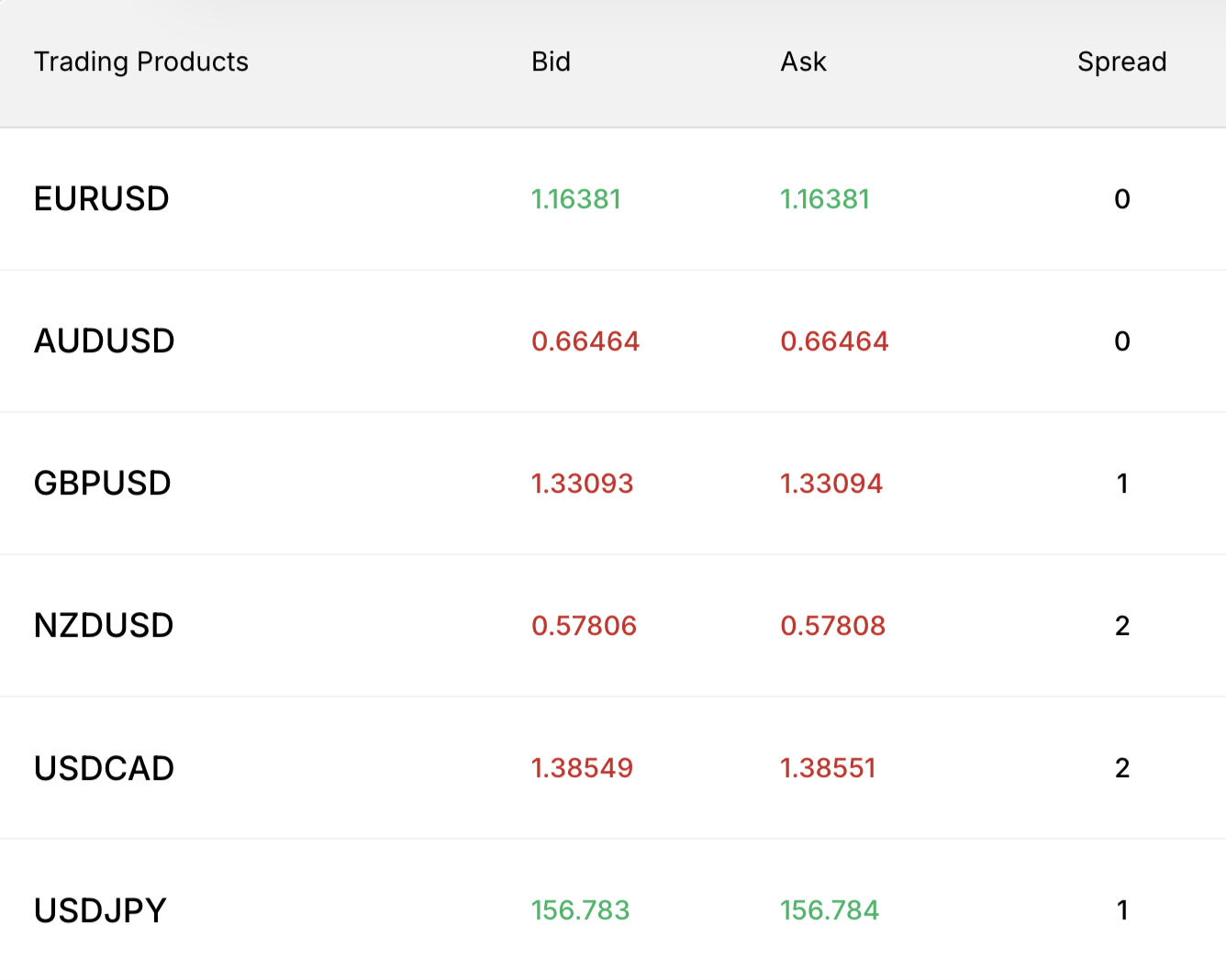Click the NZDUSD bid price 0.57806

click(x=585, y=625)
